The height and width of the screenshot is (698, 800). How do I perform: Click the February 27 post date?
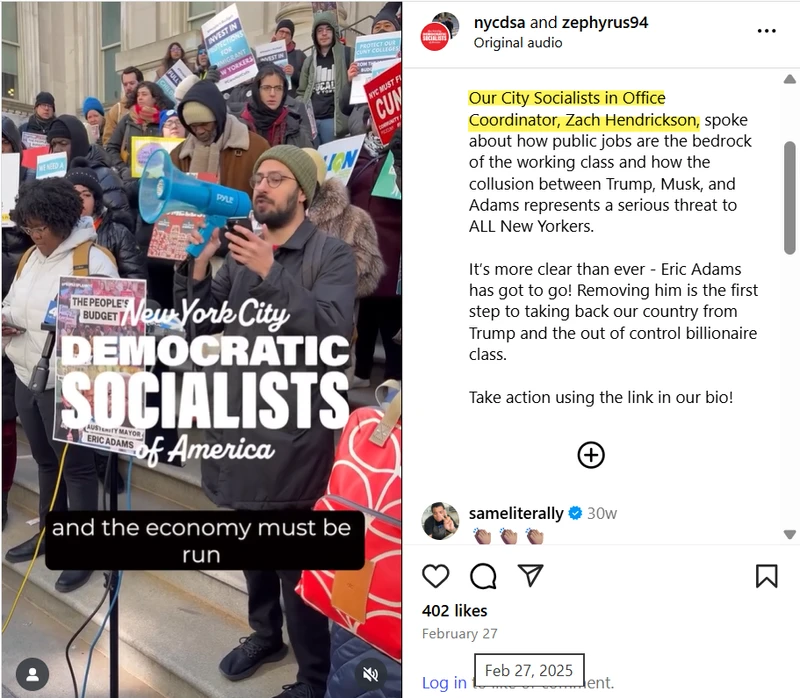[x=459, y=634]
